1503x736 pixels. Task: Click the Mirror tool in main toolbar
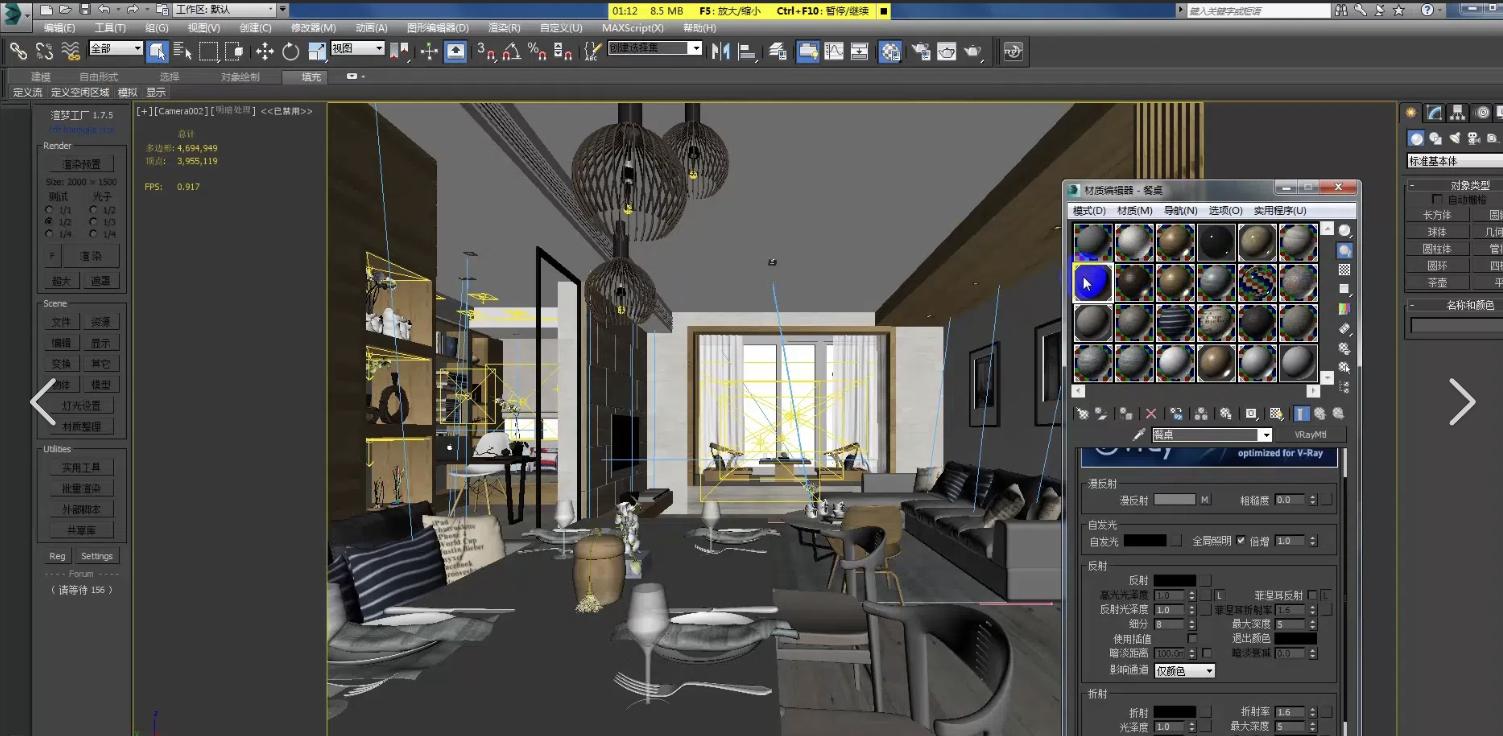pyautogui.click(x=720, y=52)
